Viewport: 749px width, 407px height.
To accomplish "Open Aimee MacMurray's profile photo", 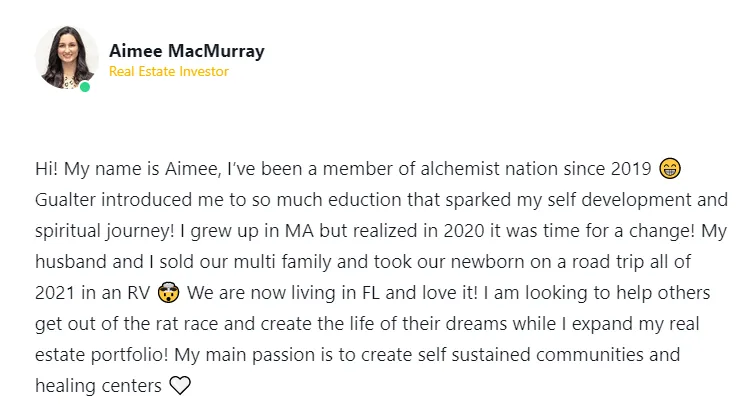I will pyautogui.click(x=66, y=57).
